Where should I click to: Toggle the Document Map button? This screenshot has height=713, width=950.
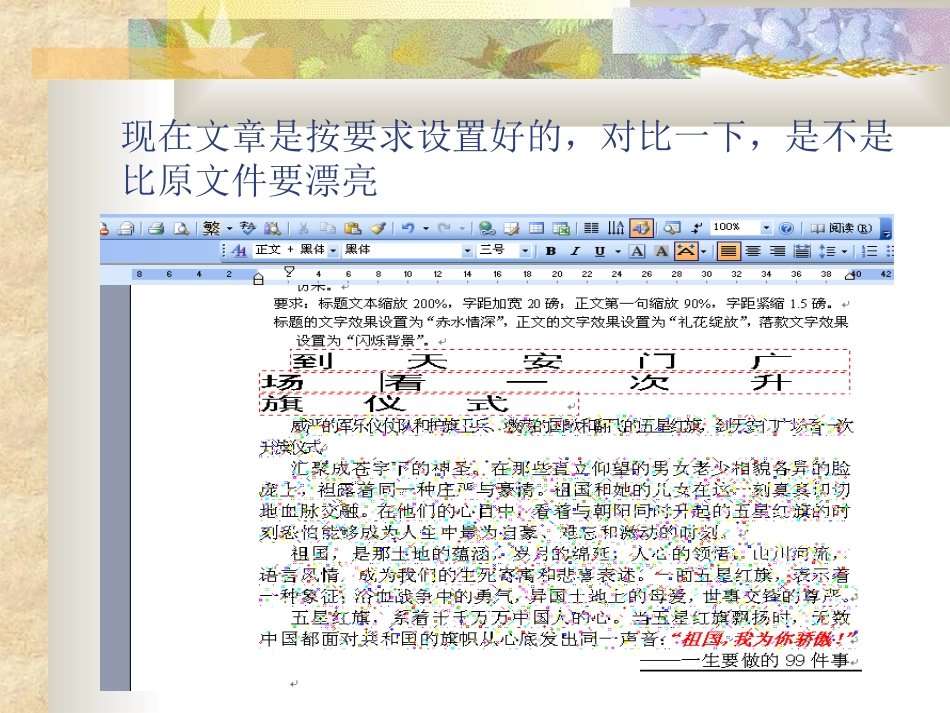click(671, 228)
